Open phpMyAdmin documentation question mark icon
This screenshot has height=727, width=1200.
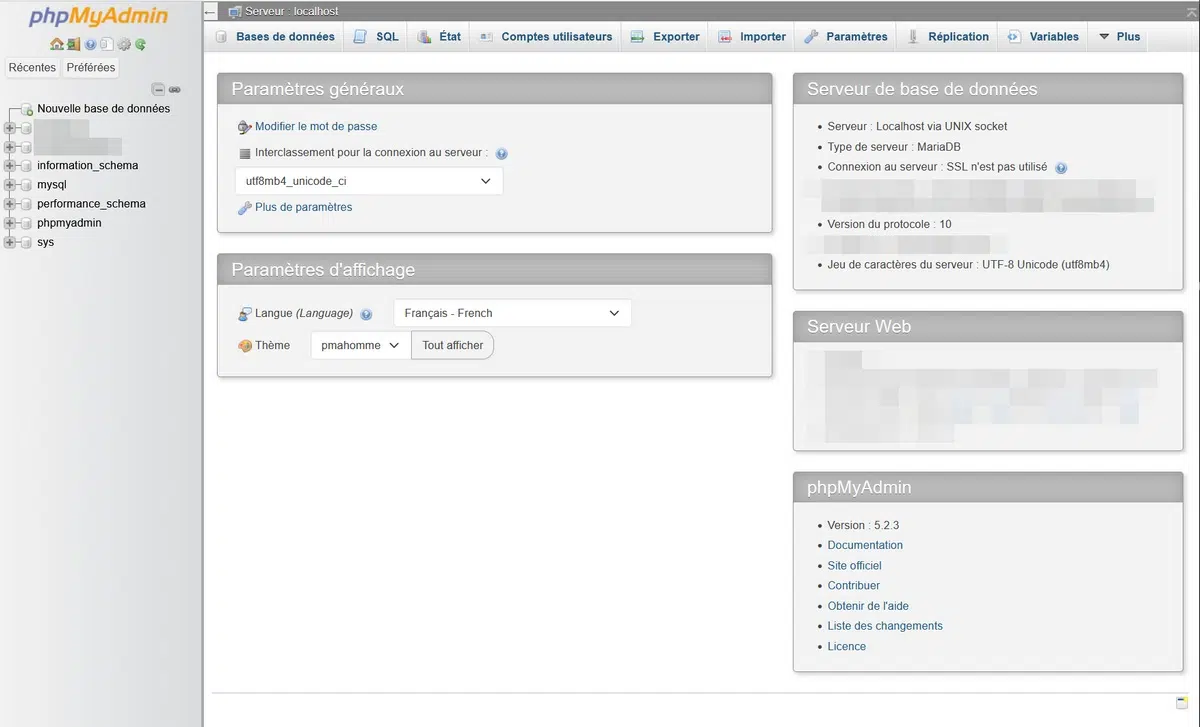[x=89, y=44]
